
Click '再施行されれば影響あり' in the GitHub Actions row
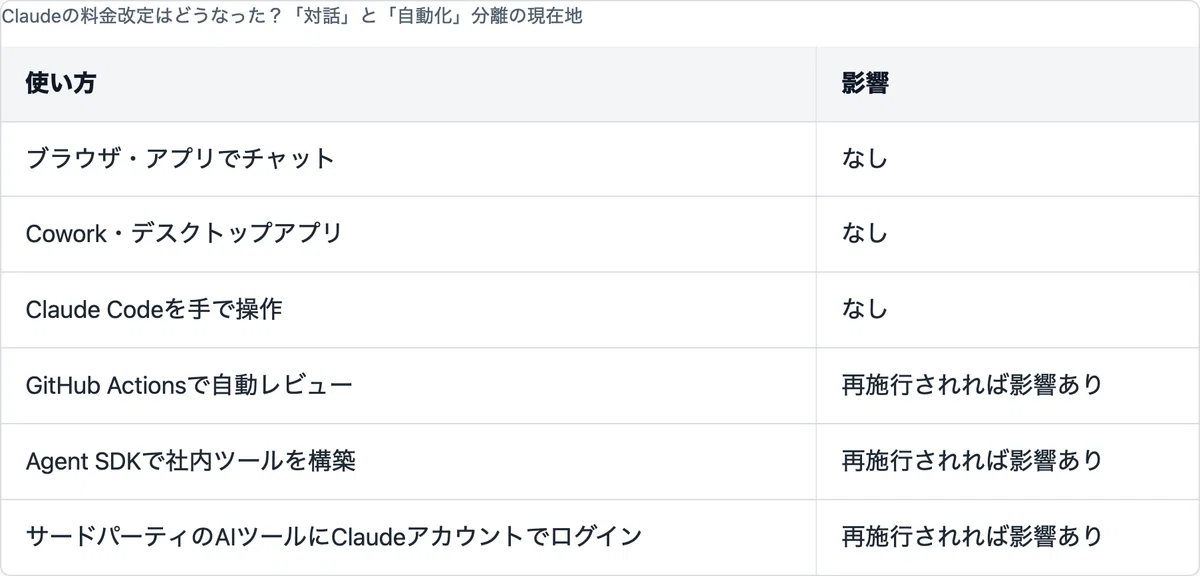tap(972, 385)
